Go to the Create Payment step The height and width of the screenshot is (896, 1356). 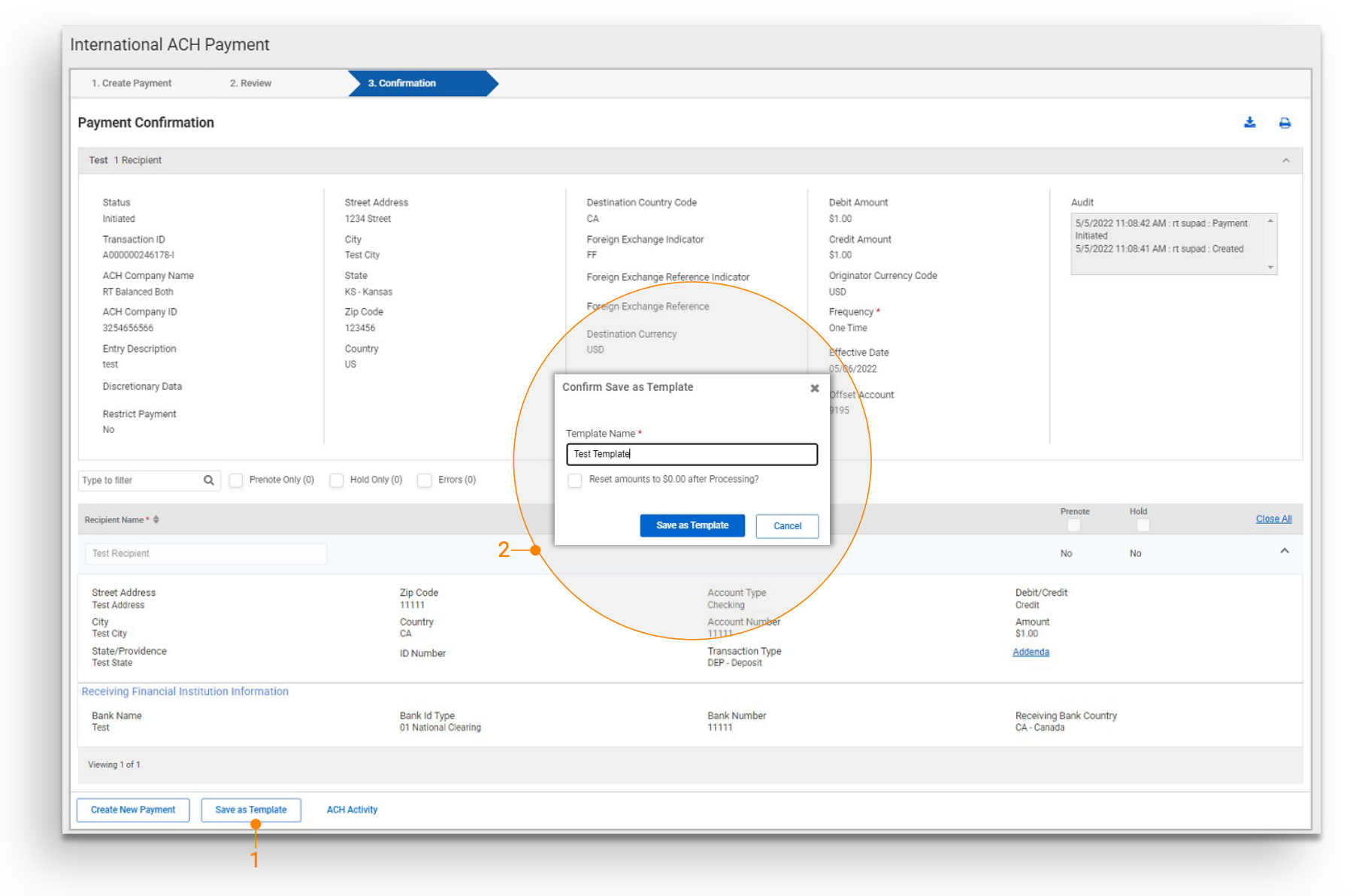coord(132,83)
